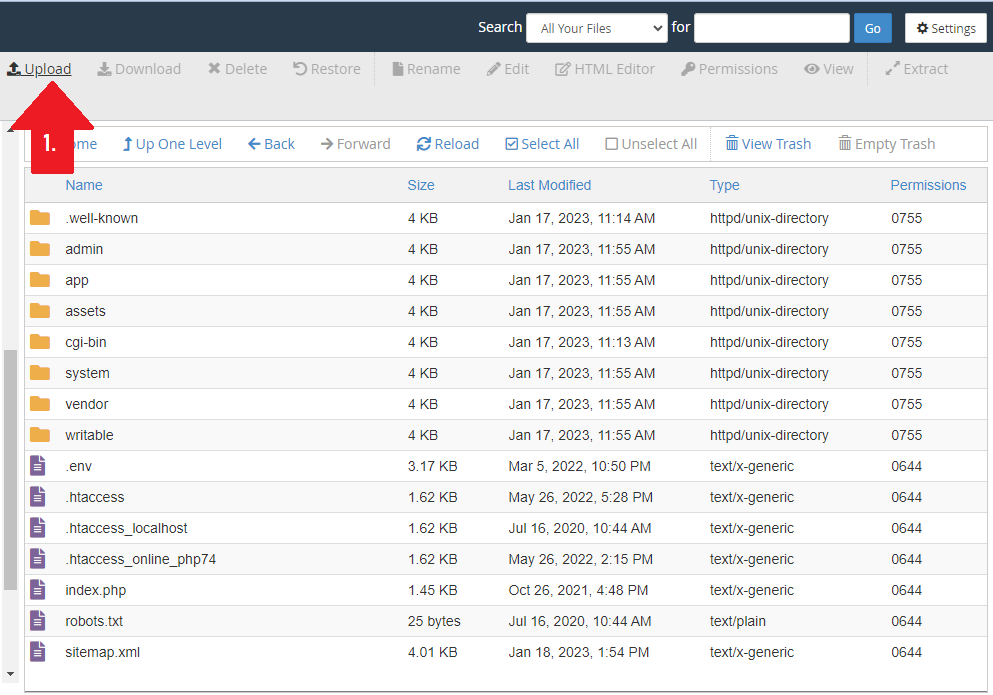Viewport: 993px width, 695px height.
Task: Navigate Back in file manager
Action: pyautogui.click(x=271, y=144)
